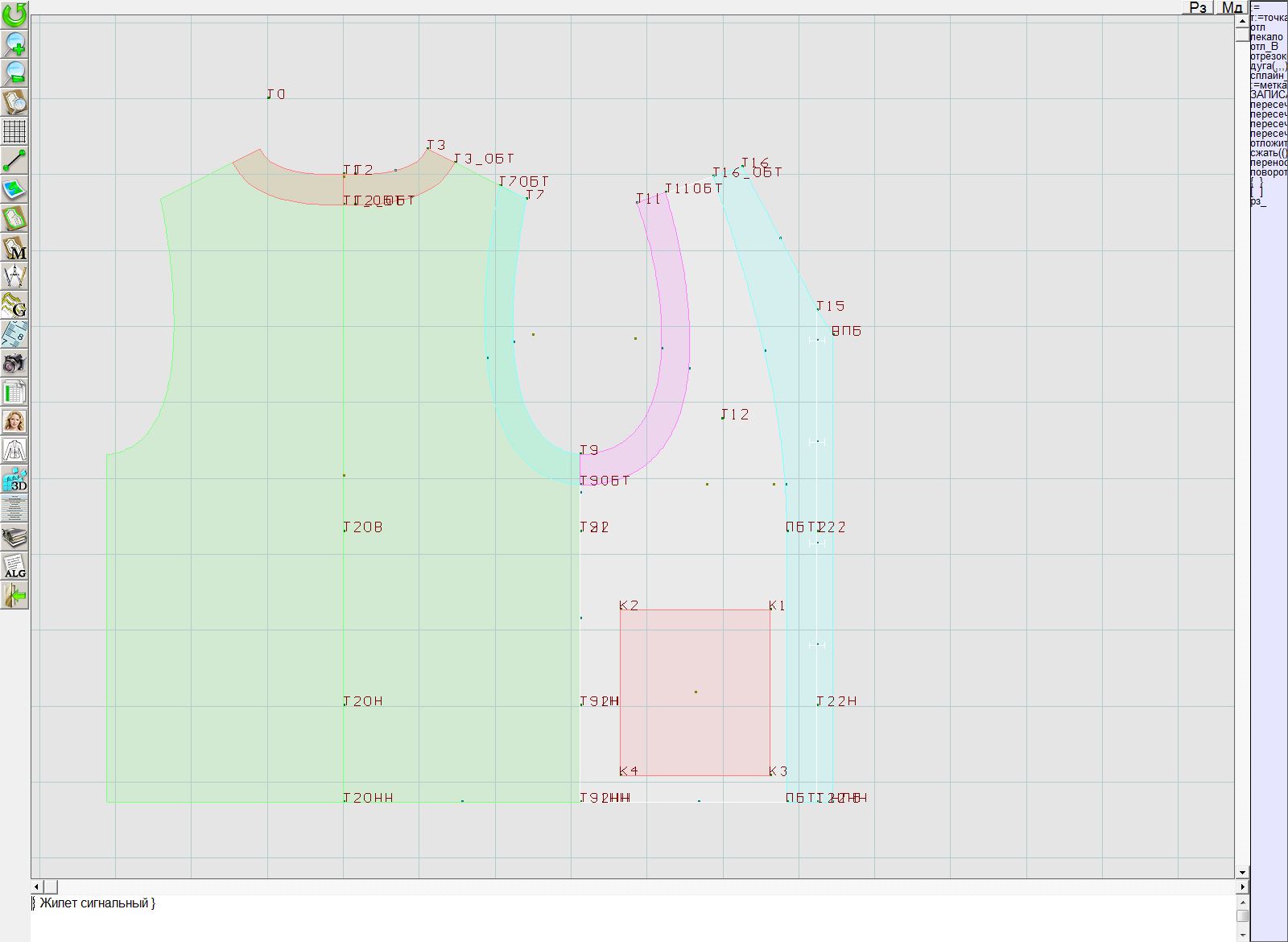Select 'лекало' in the command list
The width and height of the screenshot is (1288, 942).
(x=1267, y=37)
